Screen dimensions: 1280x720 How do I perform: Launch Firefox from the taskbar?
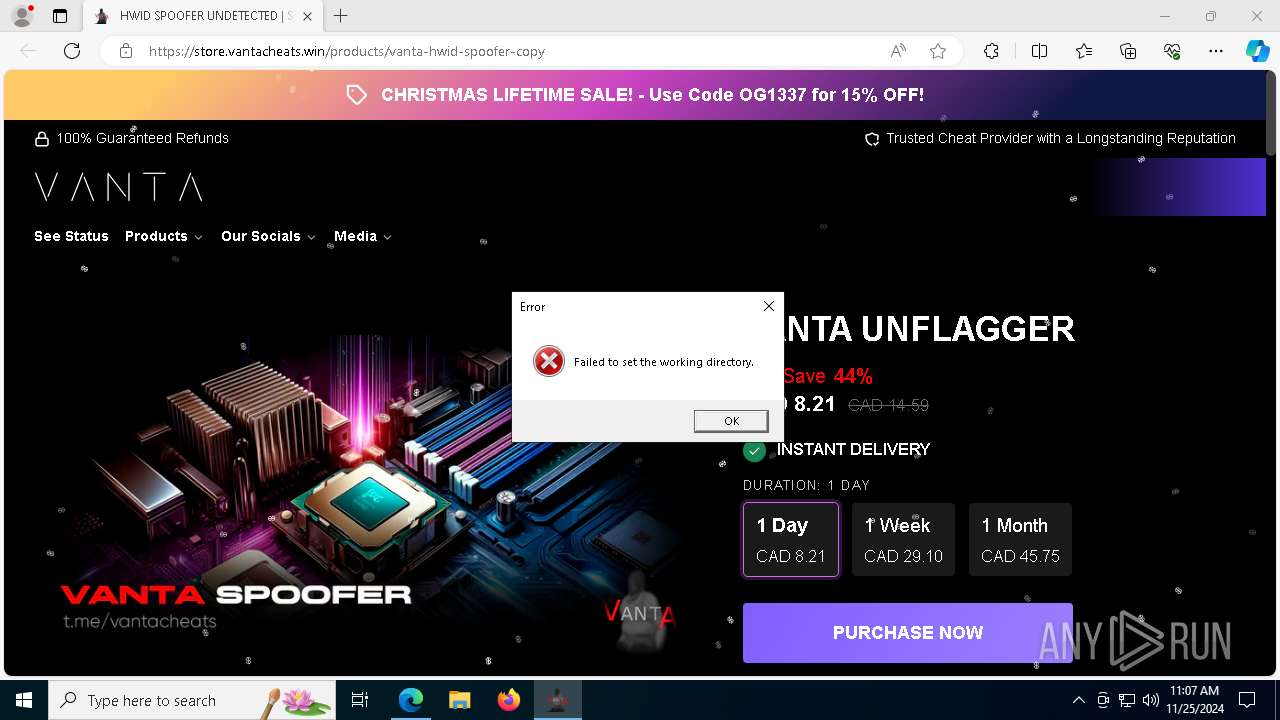click(x=509, y=700)
